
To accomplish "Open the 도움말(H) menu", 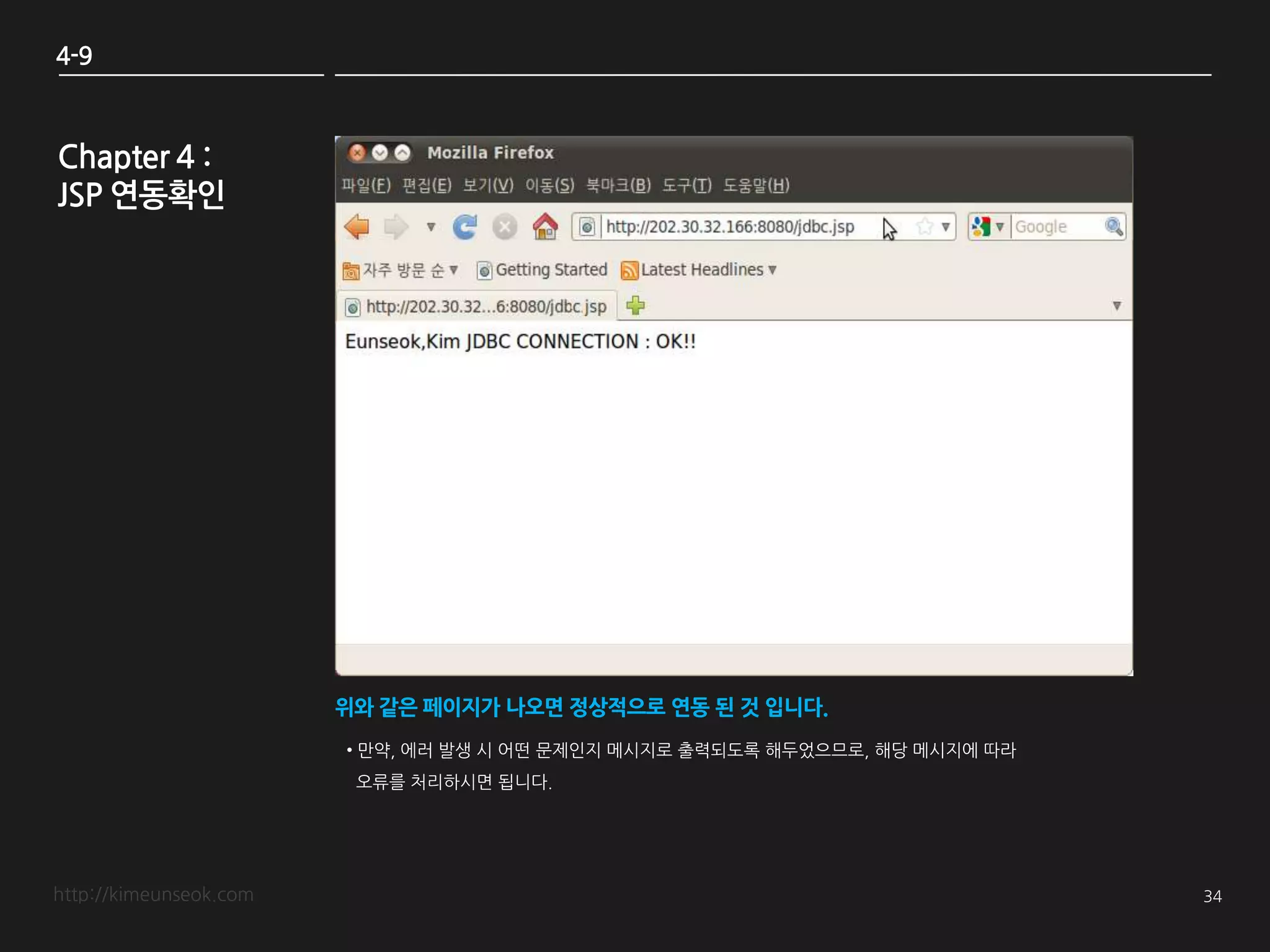I will coord(756,185).
